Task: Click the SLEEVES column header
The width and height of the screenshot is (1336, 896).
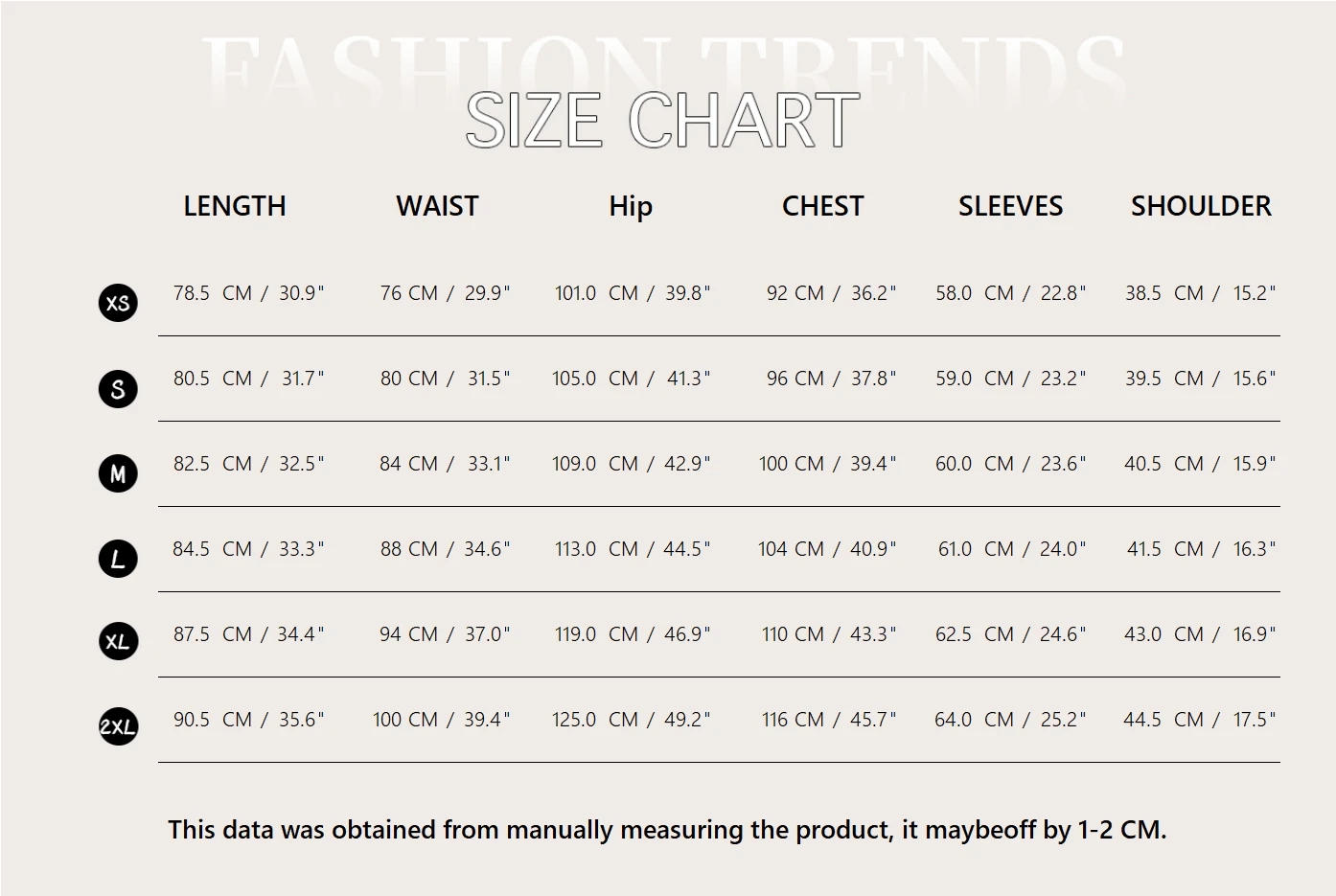Action: 1010,206
